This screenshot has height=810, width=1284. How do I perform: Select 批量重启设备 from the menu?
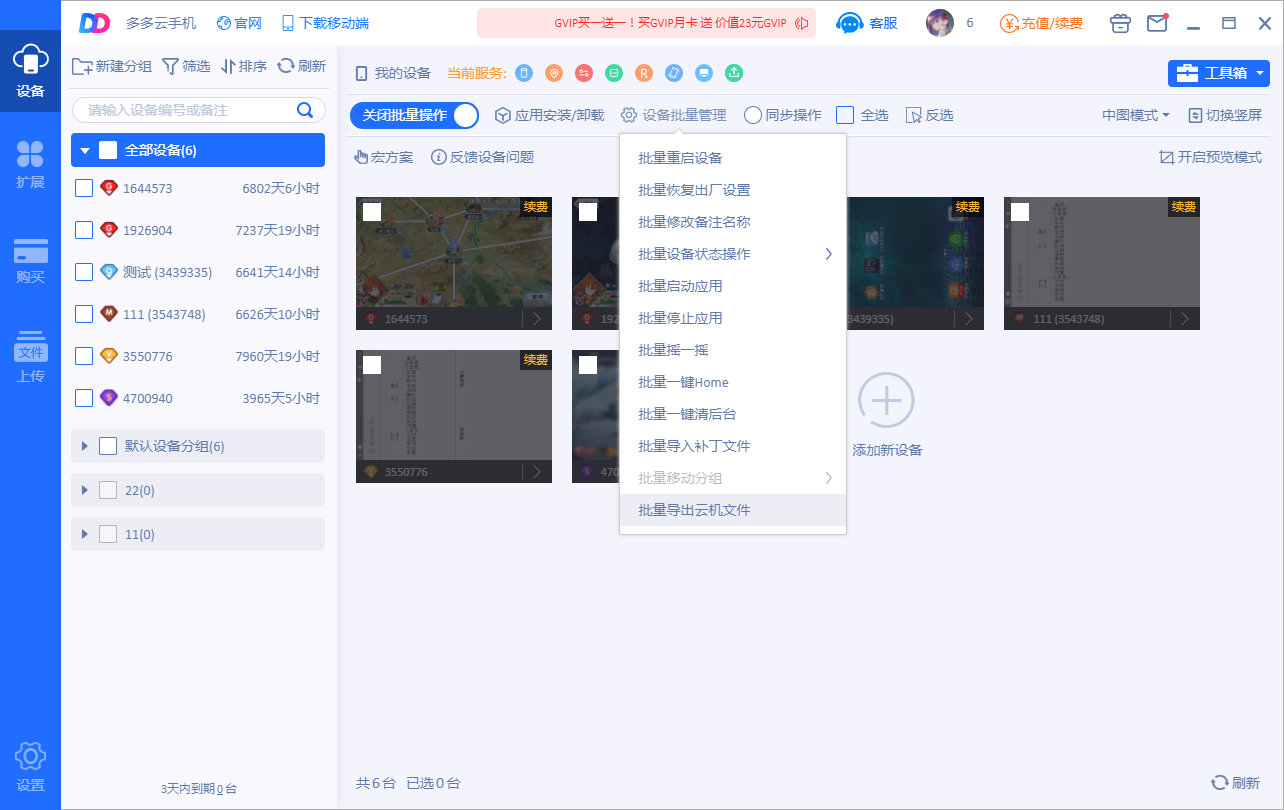click(x=680, y=158)
